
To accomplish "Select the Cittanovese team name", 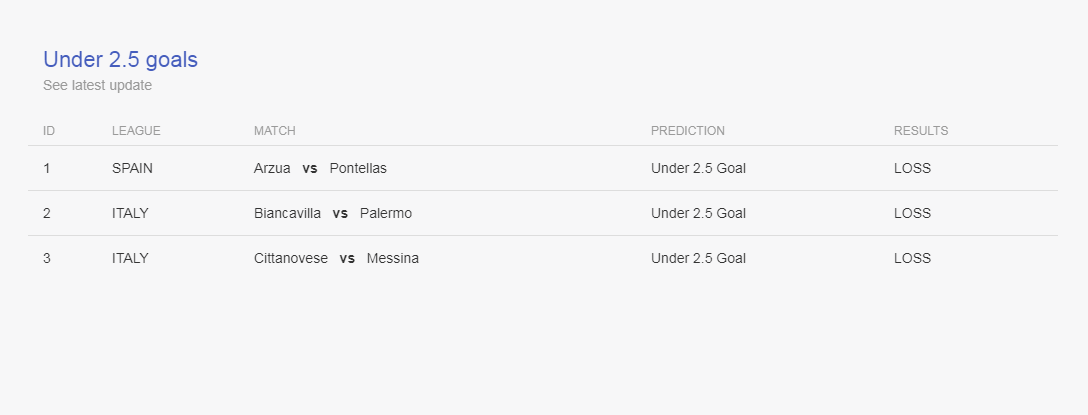I will pos(291,258).
